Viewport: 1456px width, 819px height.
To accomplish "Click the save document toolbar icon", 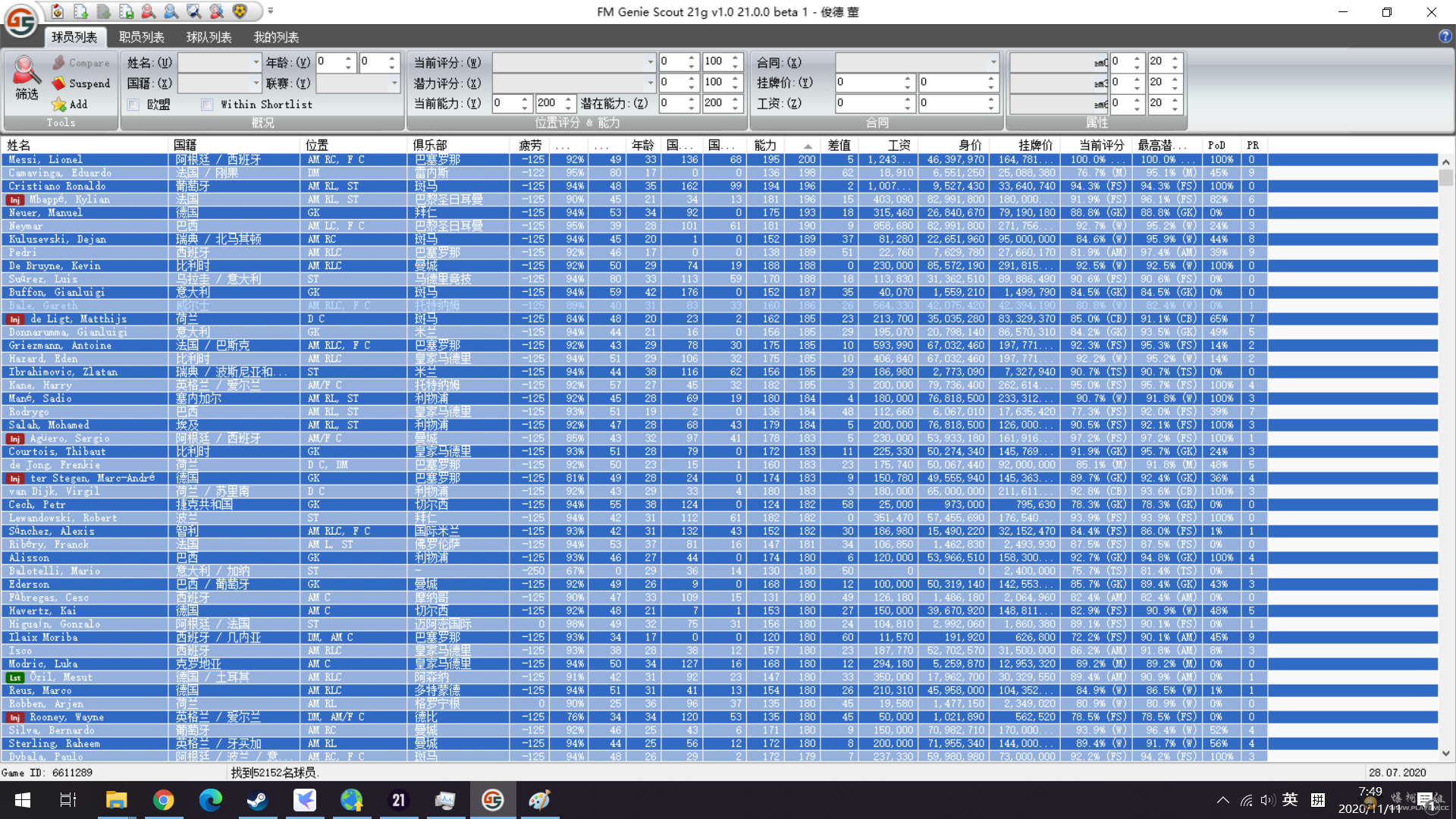I will (x=126, y=11).
